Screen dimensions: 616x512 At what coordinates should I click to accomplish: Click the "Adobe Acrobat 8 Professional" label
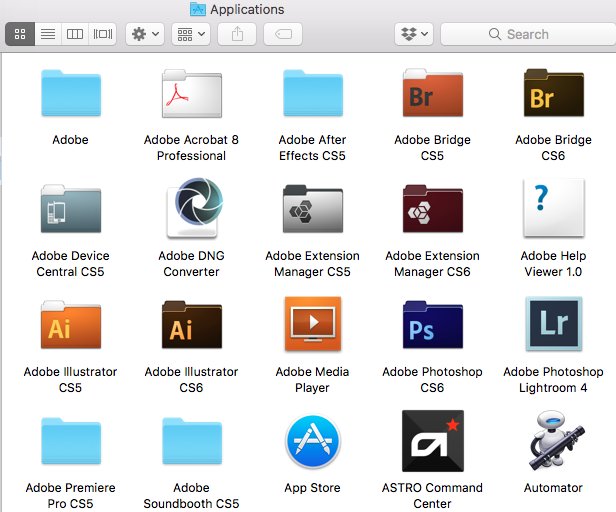pos(191,148)
